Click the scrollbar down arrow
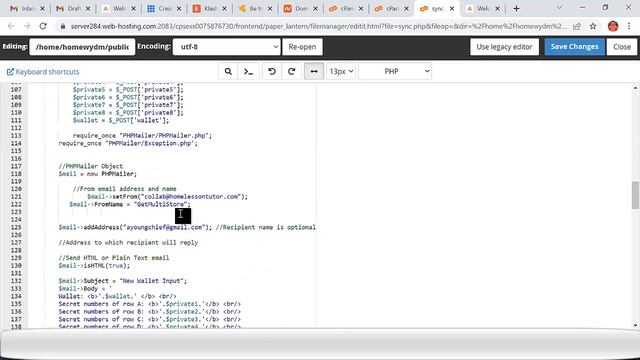Image resolution: width=640 pixels, height=360 pixels. 635,325
